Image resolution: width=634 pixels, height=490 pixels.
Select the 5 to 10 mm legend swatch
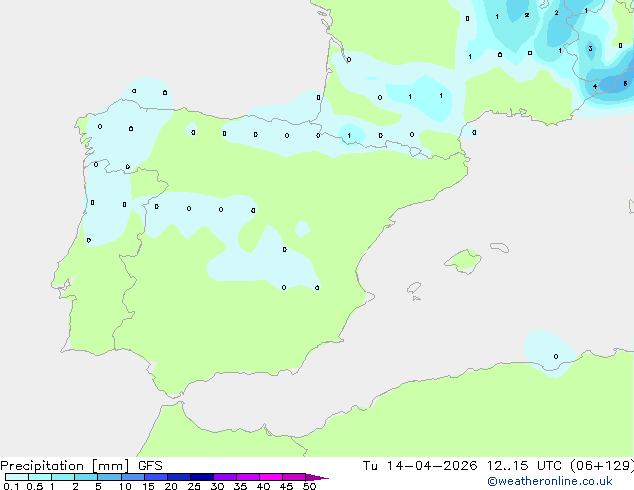pyautogui.click(x=109, y=477)
